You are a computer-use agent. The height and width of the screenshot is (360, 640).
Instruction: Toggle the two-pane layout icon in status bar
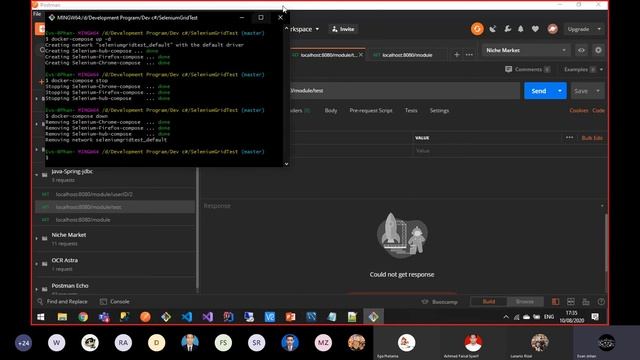point(571,302)
